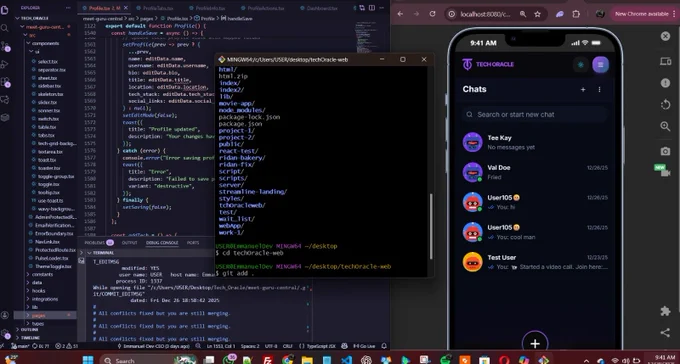Expand the TIMELINE section in Explorer
680x364 pixels.
[29, 338]
